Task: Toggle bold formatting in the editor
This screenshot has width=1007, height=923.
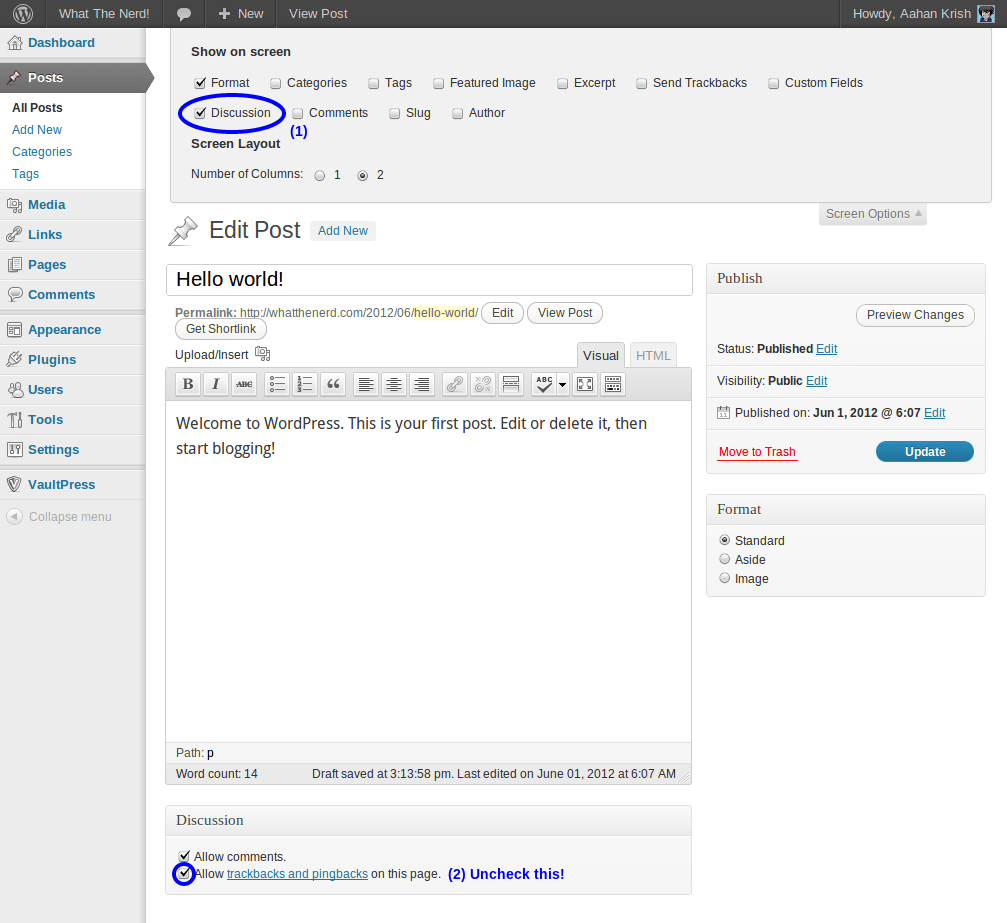Action: click(x=187, y=384)
